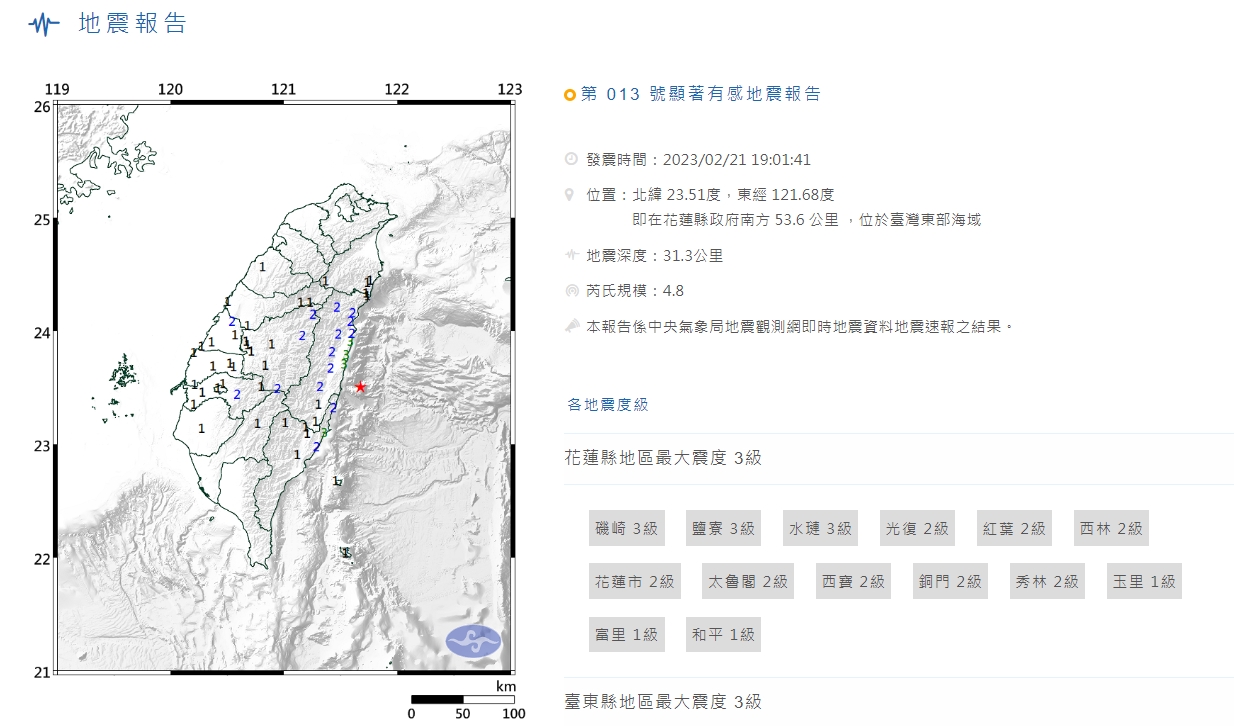Click the blue weather bureau logo on map
Screen dimensions: 1234x726
[473, 640]
